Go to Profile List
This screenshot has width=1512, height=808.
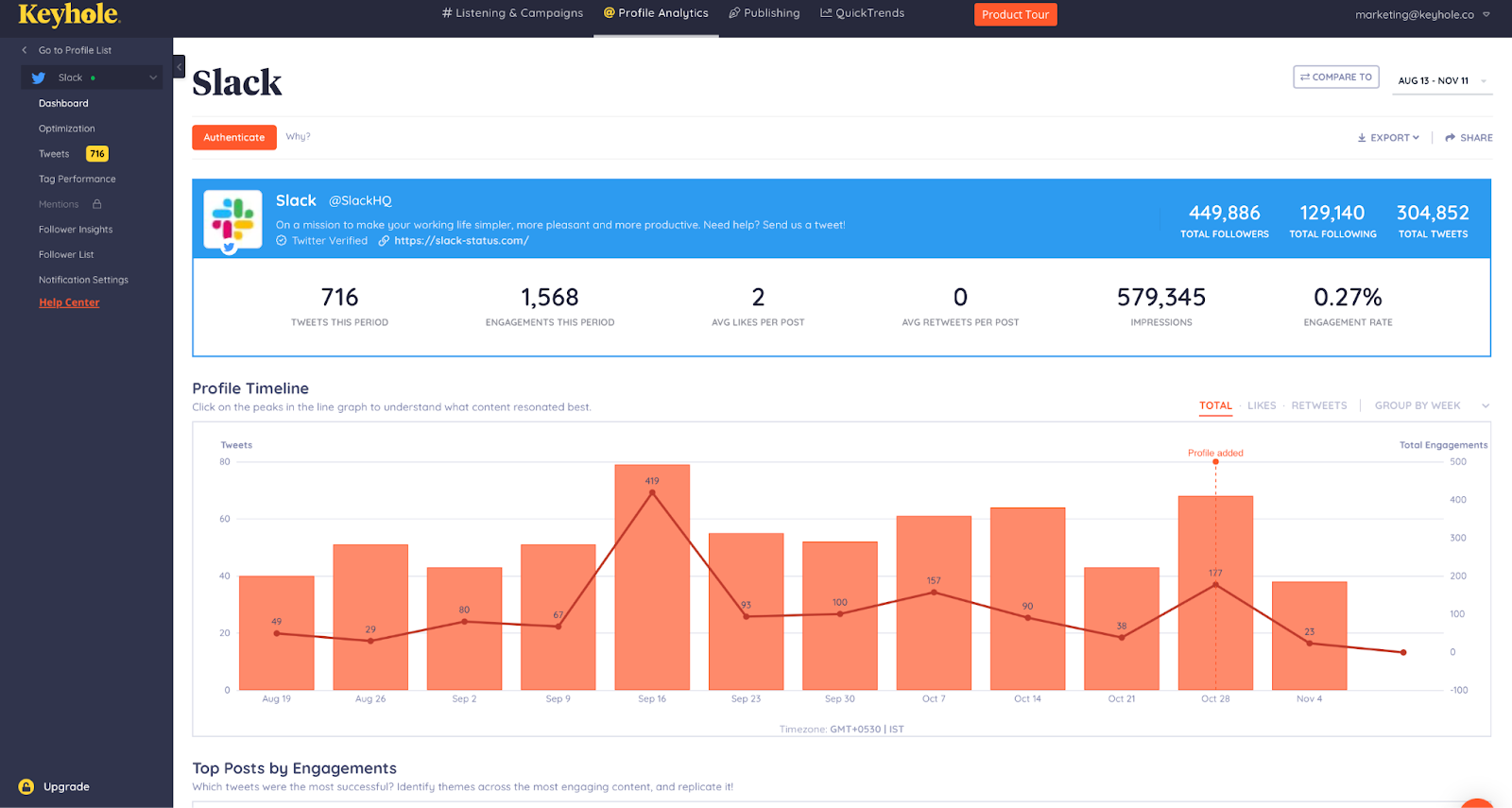click(75, 50)
